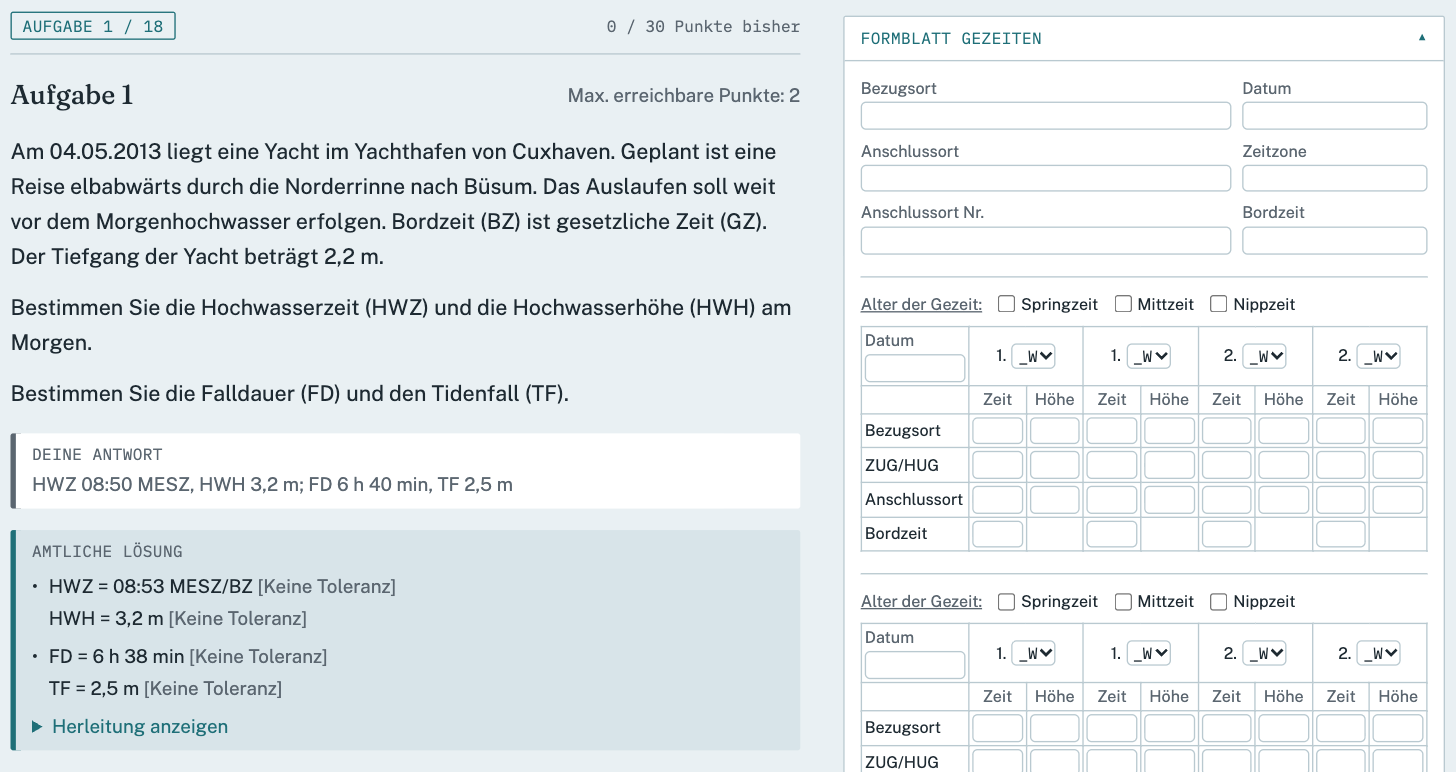Click first Zeit cell in upper Anschlussort row
The height and width of the screenshot is (772, 1456).
(998, 499)
